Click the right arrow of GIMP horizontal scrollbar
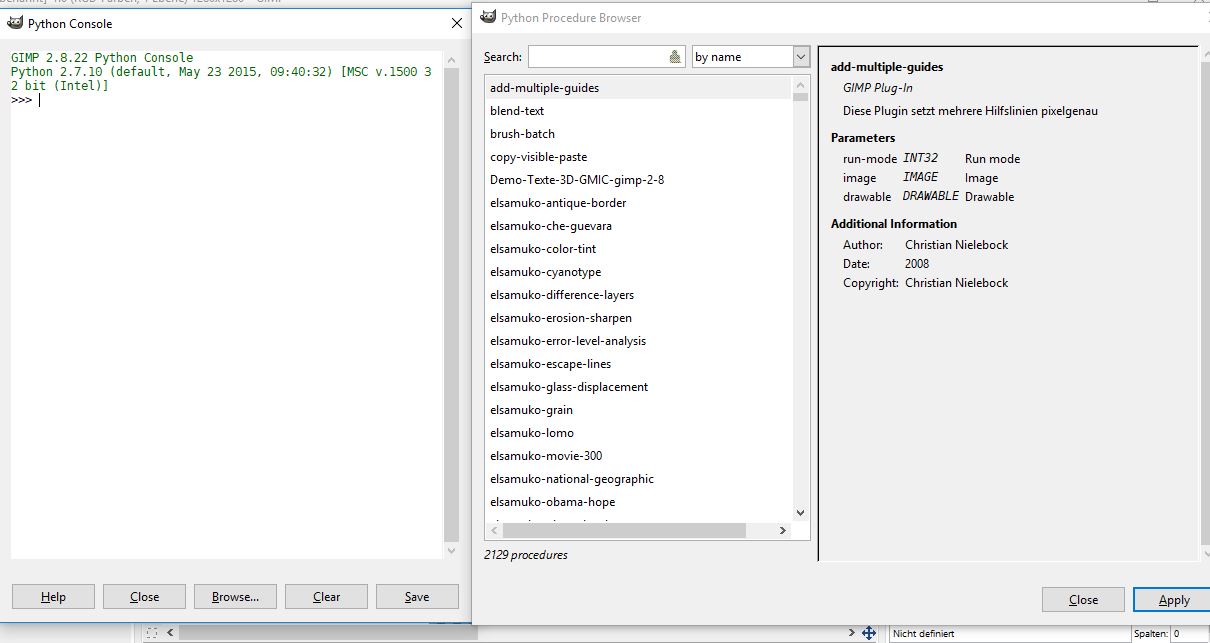 (x=851, y=633)
